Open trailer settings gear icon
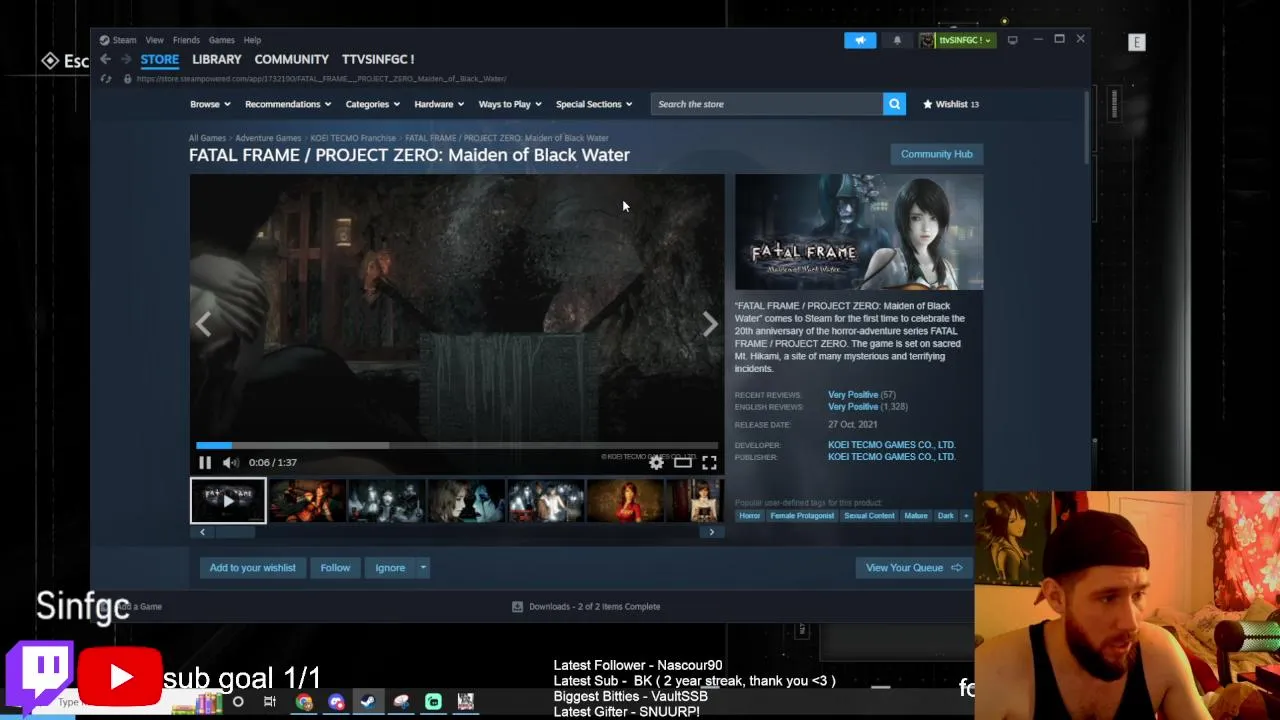1280x720 pixels. 656,462
